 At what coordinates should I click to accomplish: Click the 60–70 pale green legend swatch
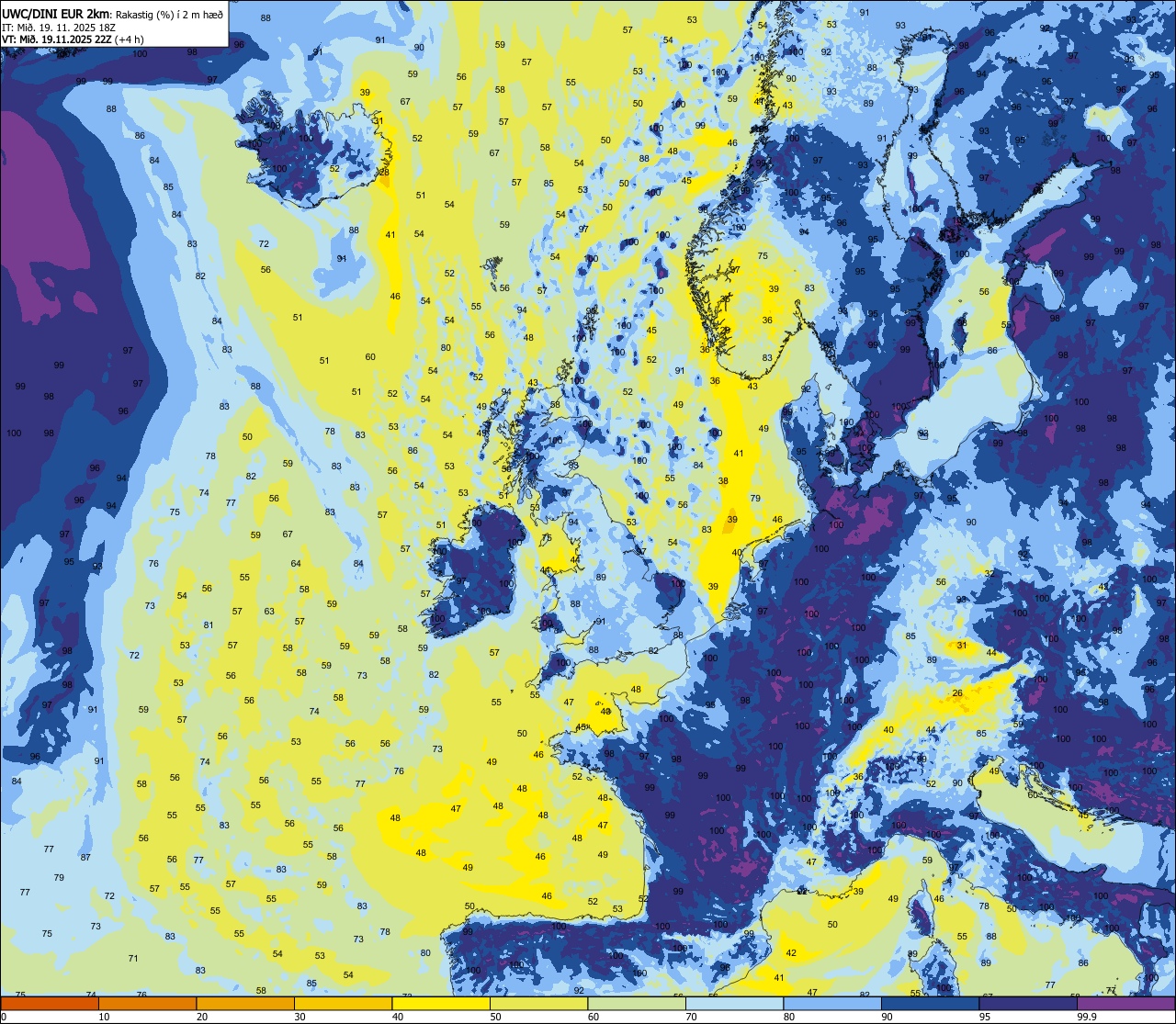pos(637,1003)
